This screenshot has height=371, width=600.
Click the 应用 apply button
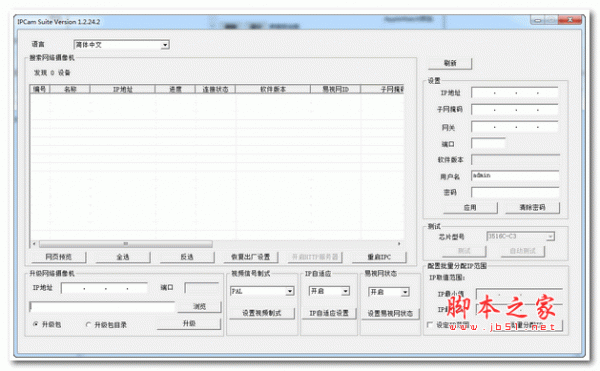tap(470, 208)
